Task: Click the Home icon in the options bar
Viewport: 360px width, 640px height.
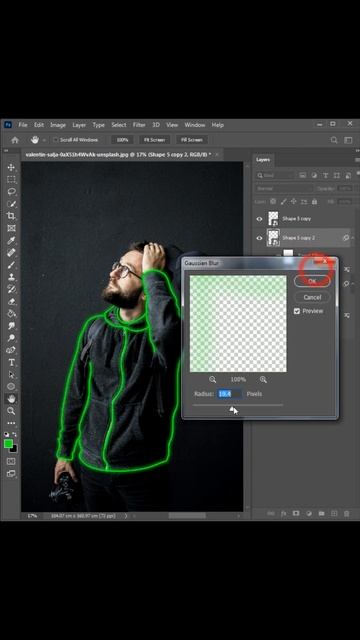Action: click(x=15, y=140)
